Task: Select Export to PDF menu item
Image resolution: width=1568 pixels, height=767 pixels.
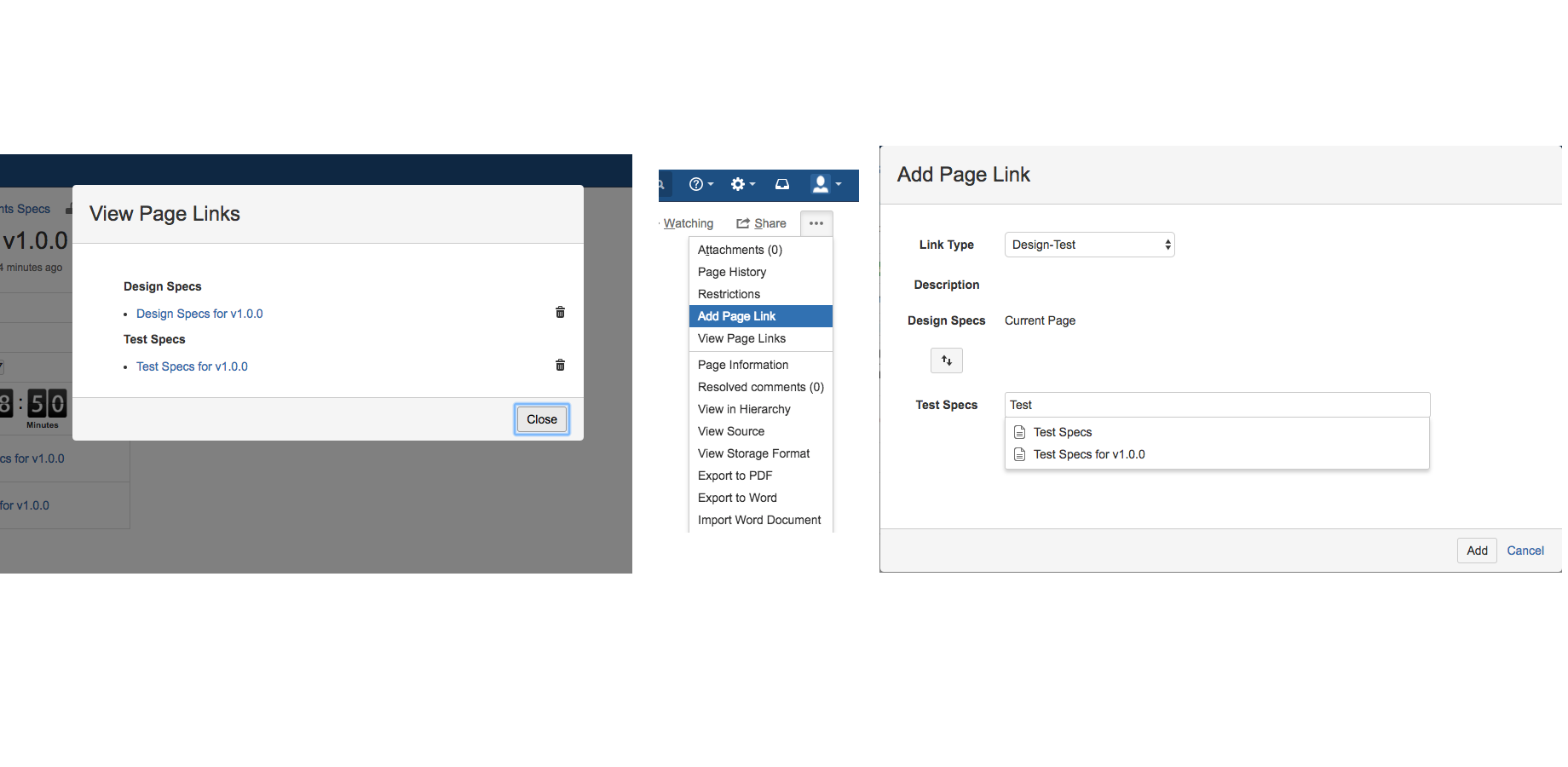Action: tap(760, 476)
